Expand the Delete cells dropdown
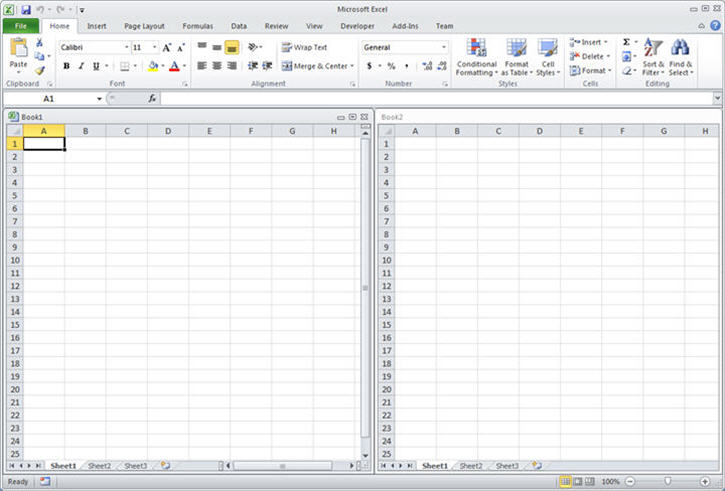 coord(608,56)
